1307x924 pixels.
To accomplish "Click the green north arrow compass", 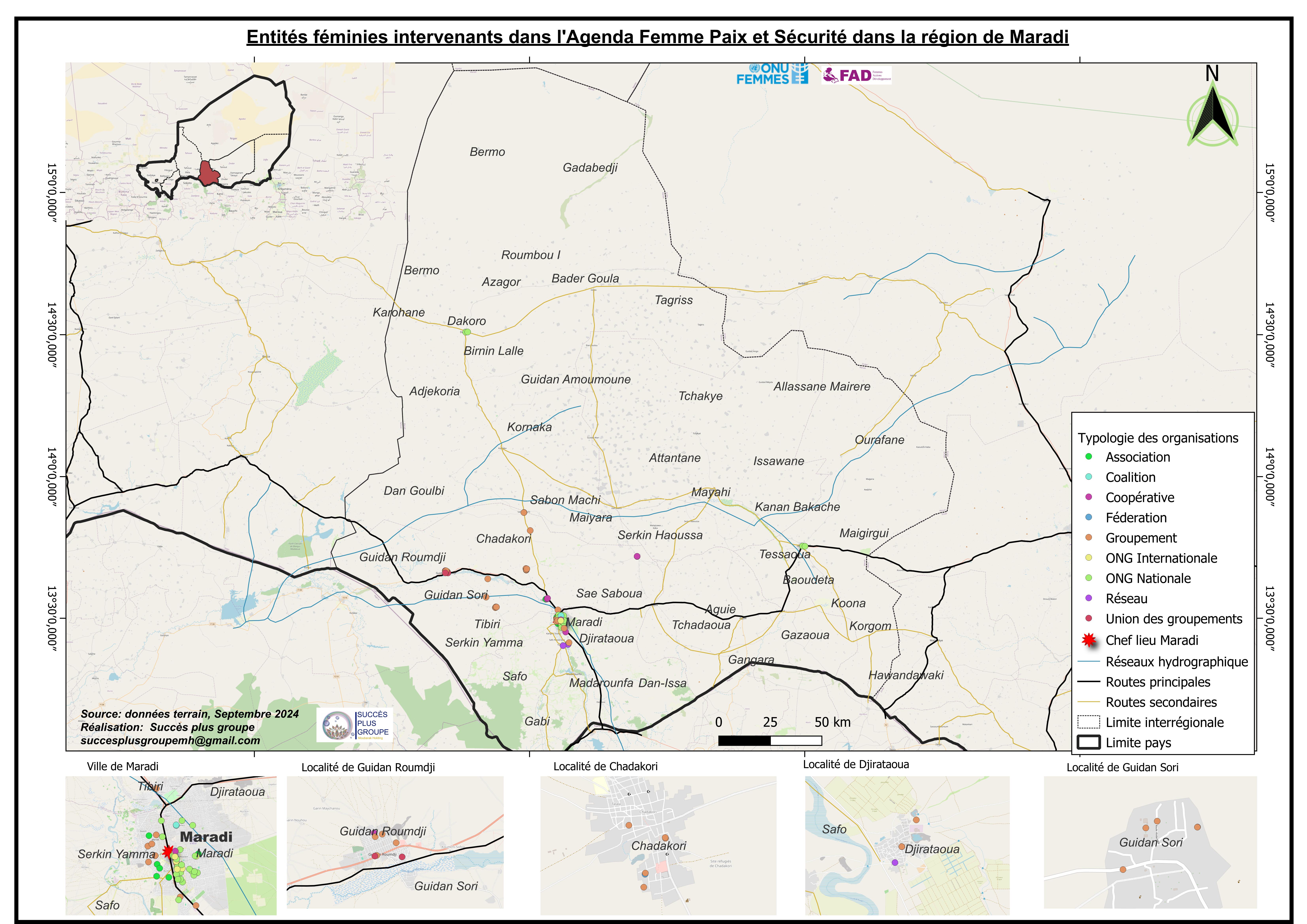I will (x=1213, y=114).
